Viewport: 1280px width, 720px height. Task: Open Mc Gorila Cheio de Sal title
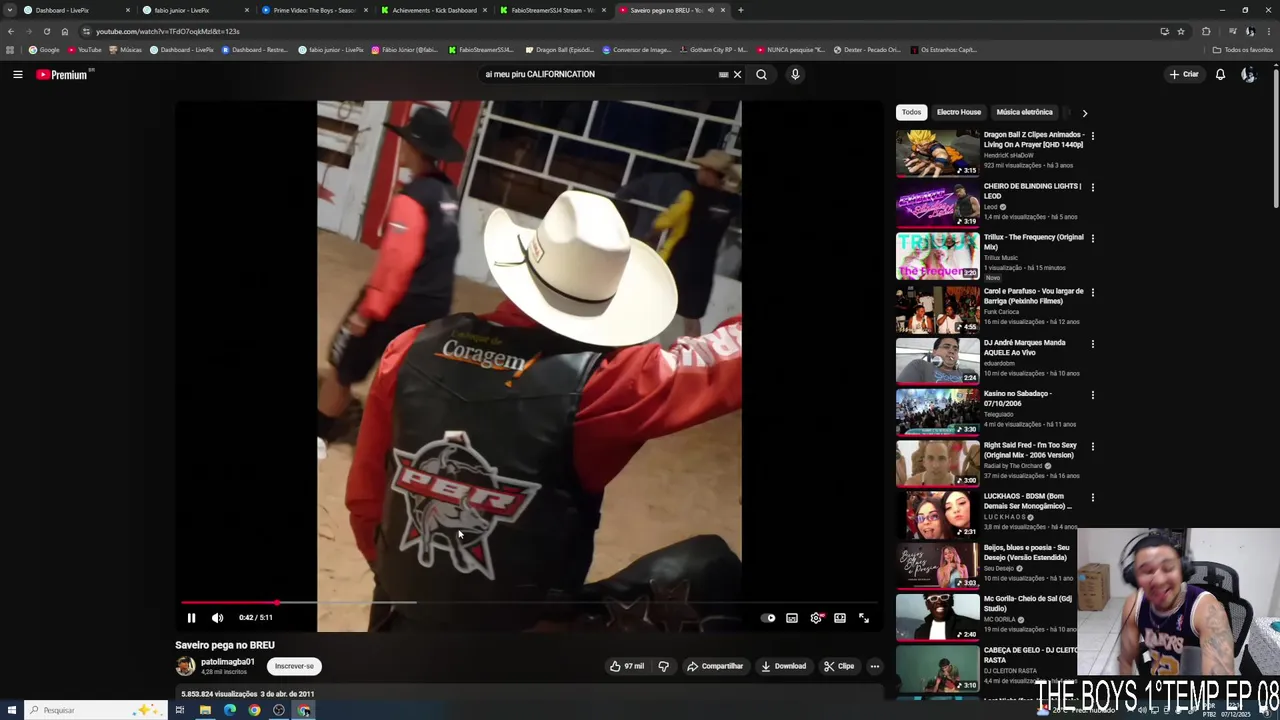(1028, 604)
